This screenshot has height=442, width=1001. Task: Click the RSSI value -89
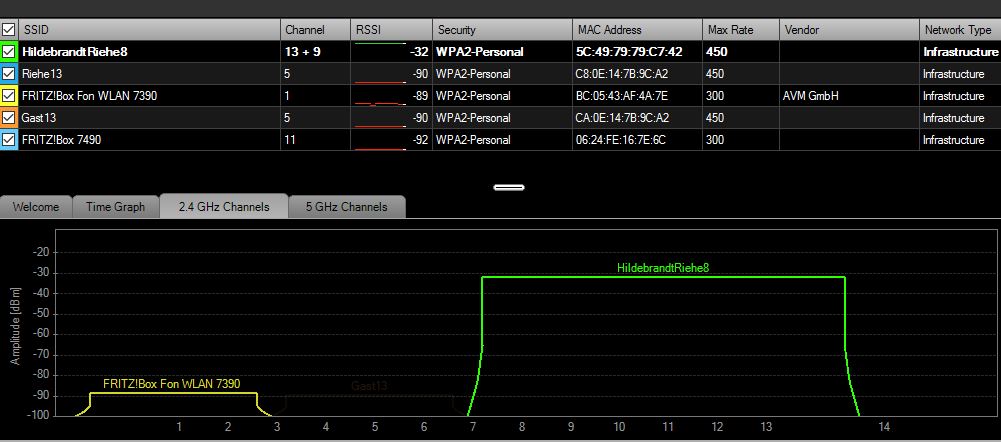tap(419, 96)
